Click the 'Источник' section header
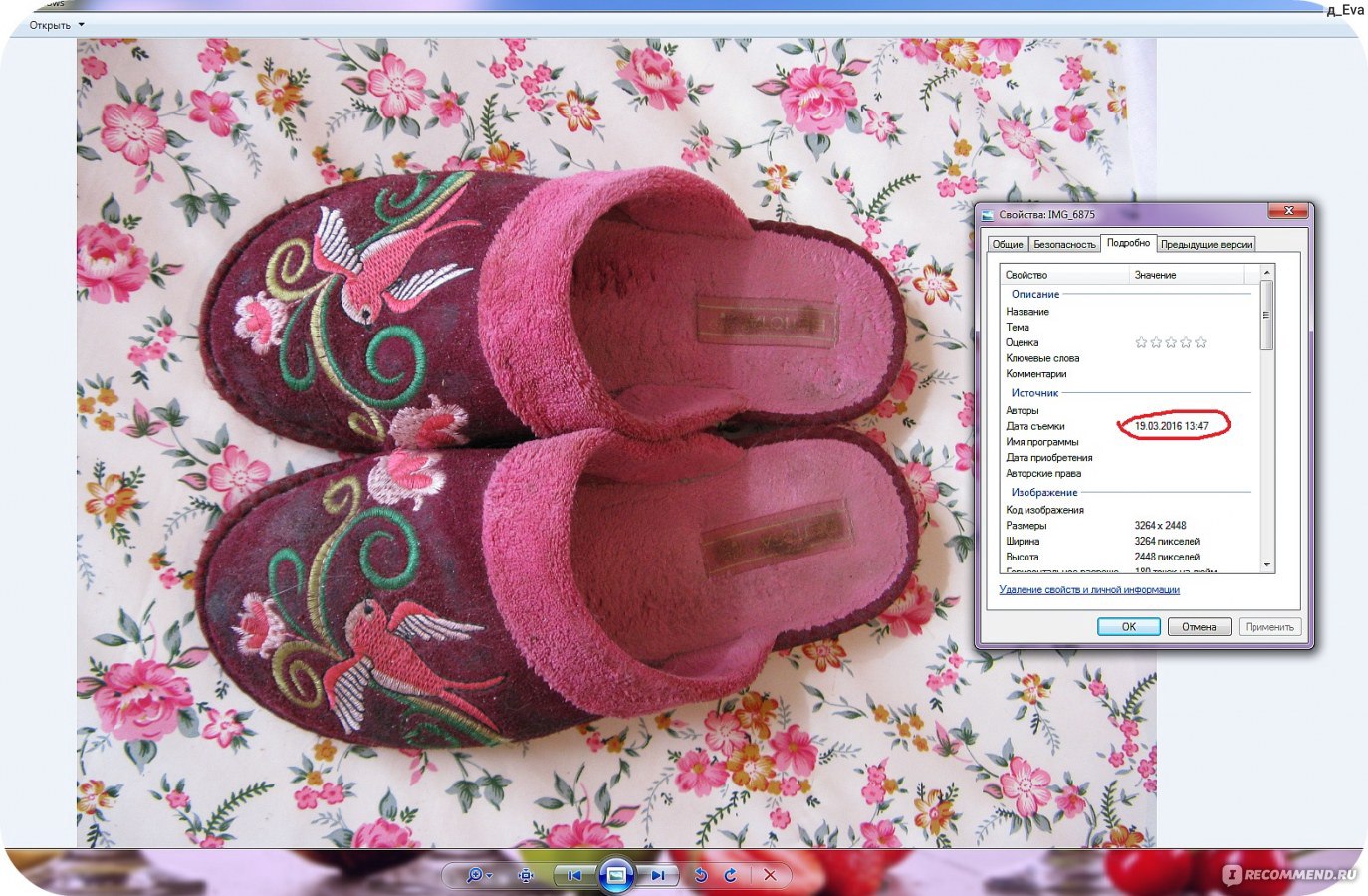1368x896 pixels. tap(1035, 393)
